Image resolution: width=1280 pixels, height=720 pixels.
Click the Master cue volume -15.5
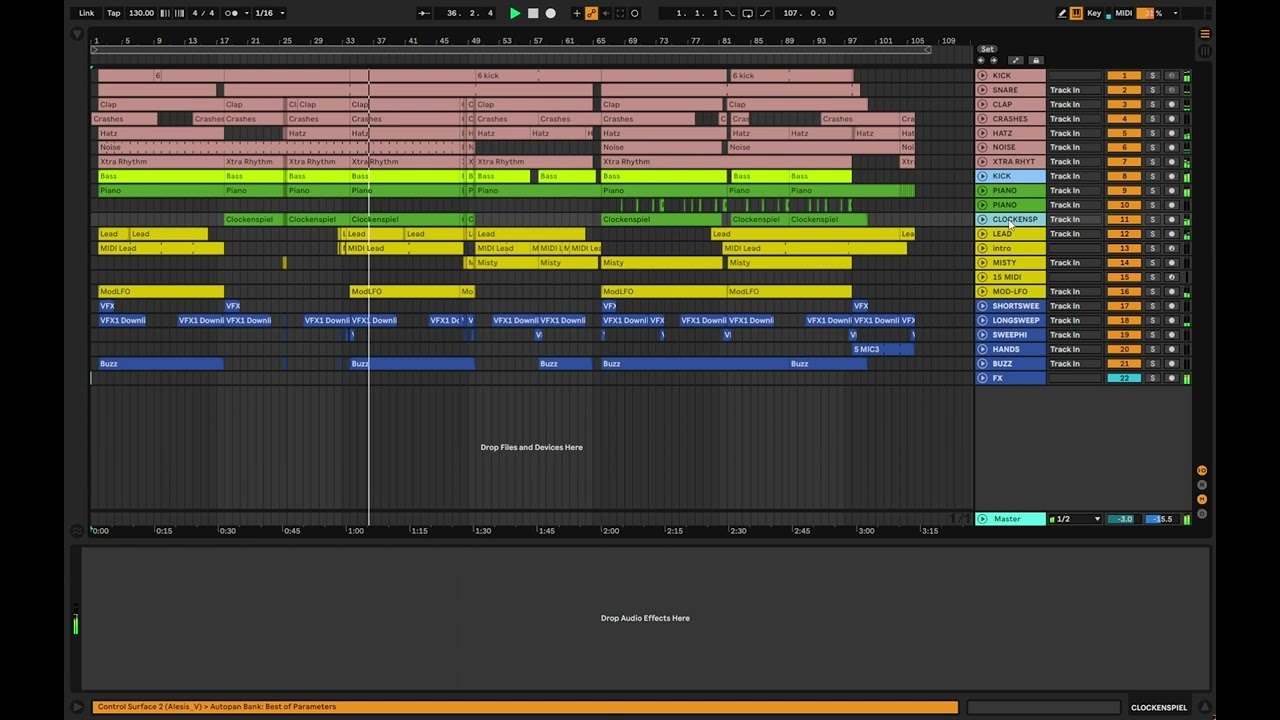click(1160, 519)
